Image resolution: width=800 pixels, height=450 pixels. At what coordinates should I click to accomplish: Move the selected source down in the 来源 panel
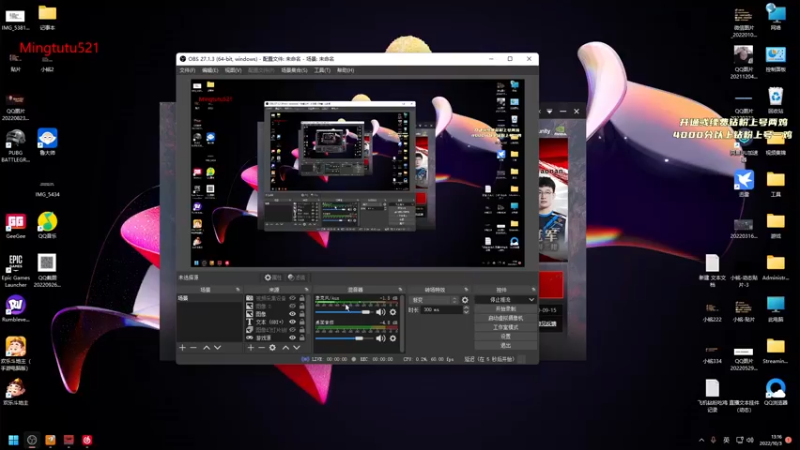point(296,347)
